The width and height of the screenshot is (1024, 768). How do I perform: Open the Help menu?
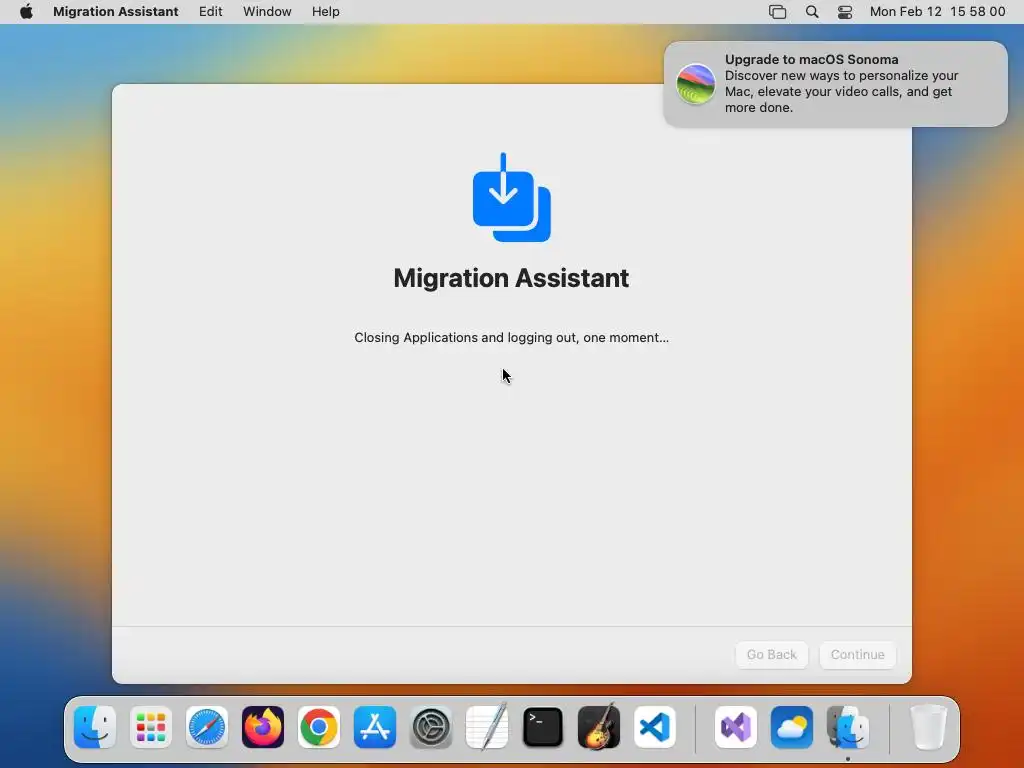[325, 12]
